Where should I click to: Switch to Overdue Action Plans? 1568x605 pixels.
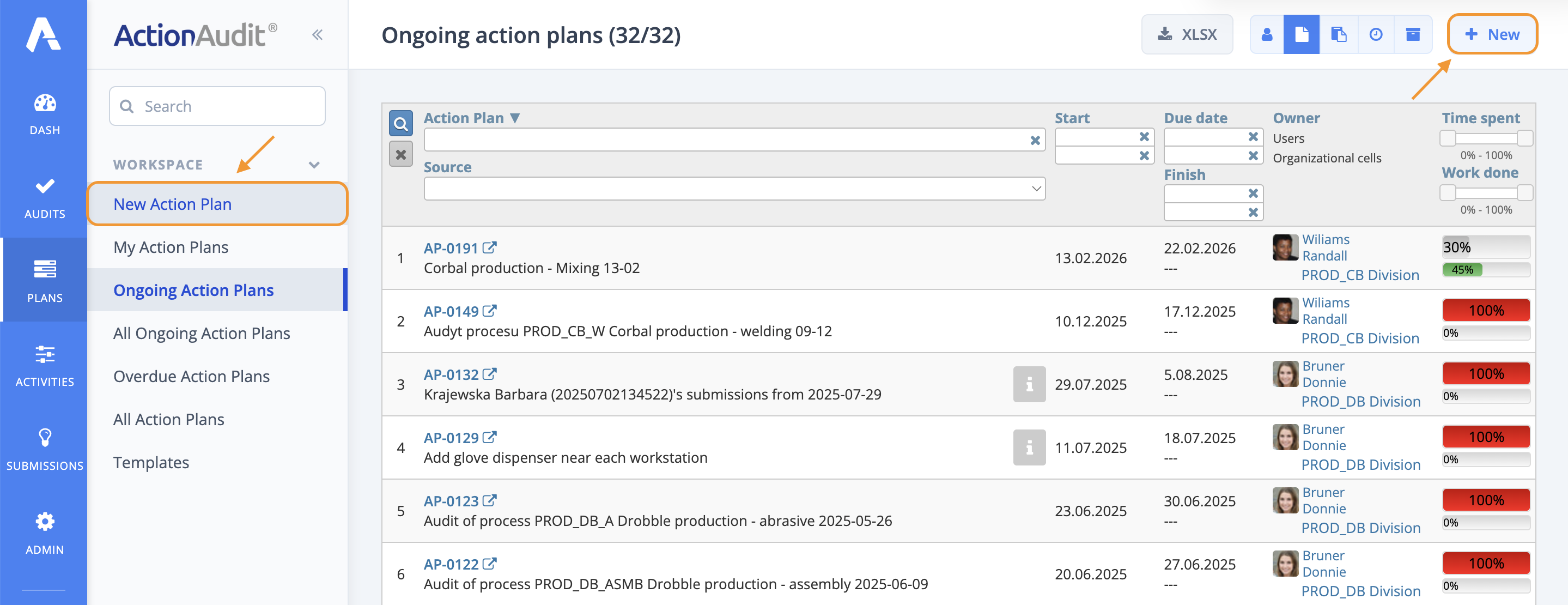click(191, 376)
